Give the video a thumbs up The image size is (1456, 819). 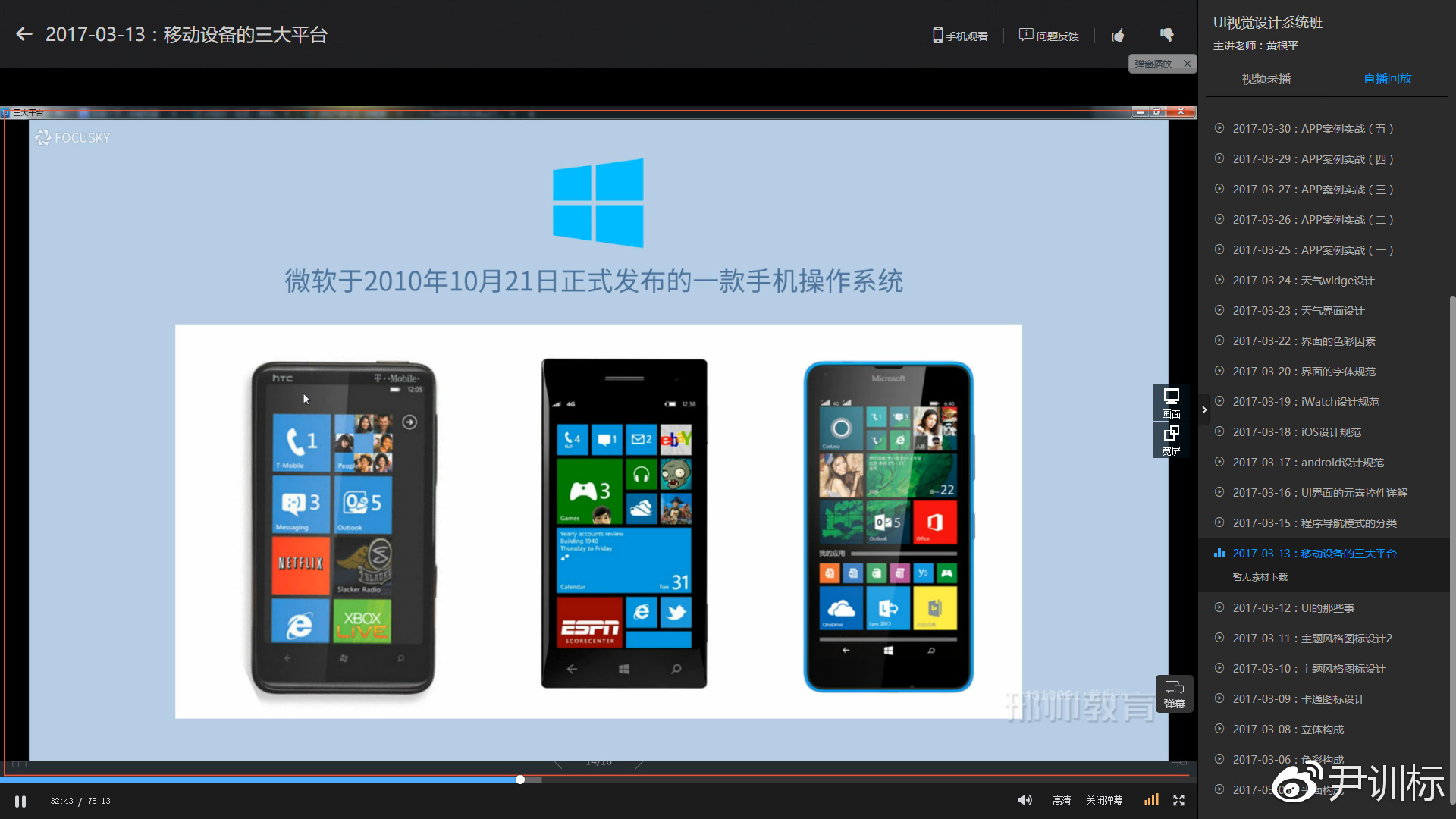click(1118, 35)
